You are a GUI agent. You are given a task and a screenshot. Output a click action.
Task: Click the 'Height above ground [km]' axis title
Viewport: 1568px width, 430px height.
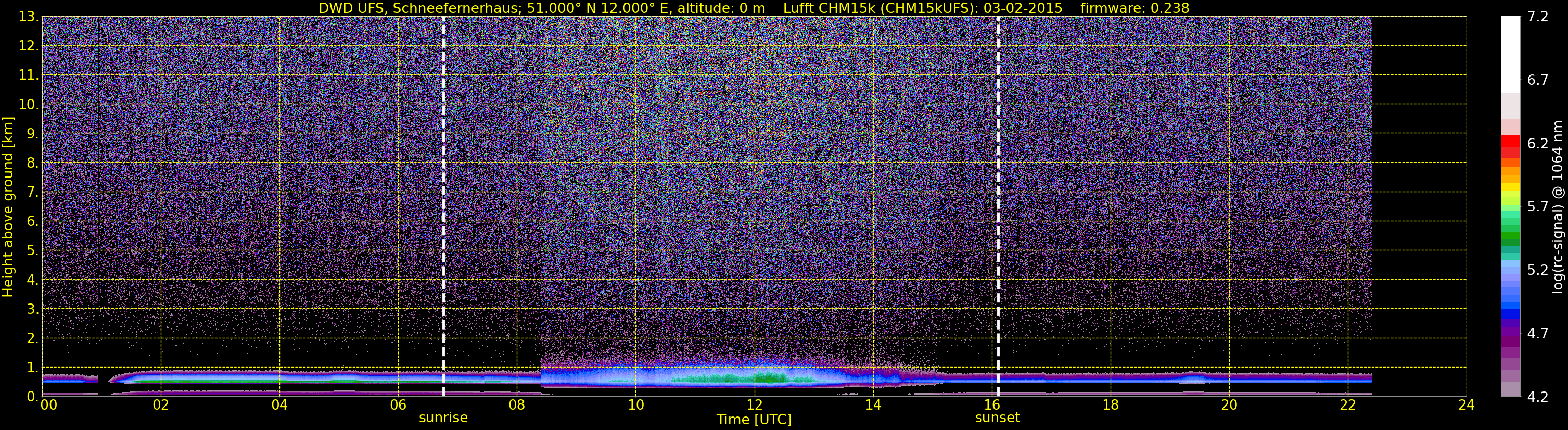pyautogui.click(x=8, y=207)
